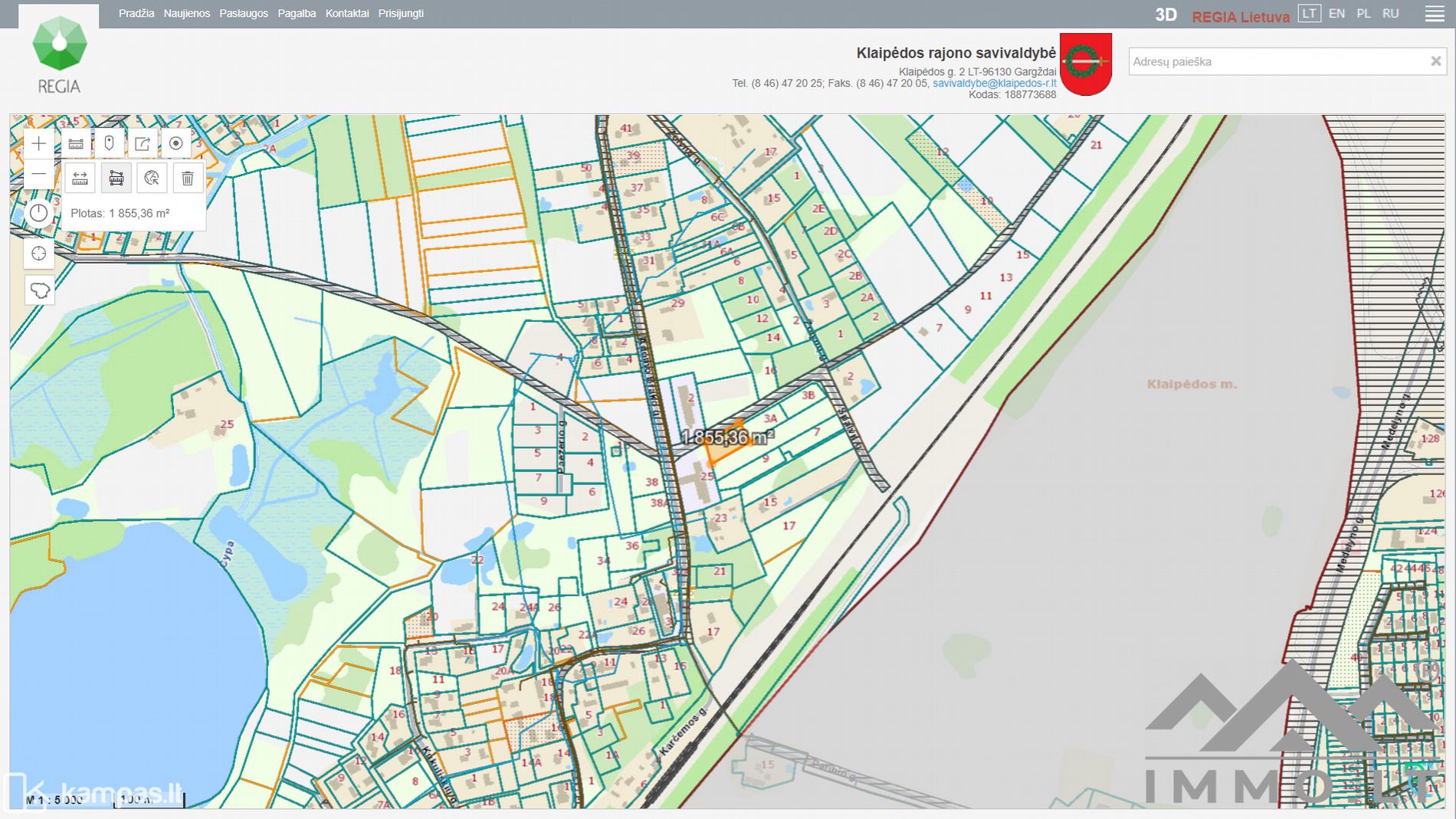Zoom out the map with minus button

tap(39, 175)
